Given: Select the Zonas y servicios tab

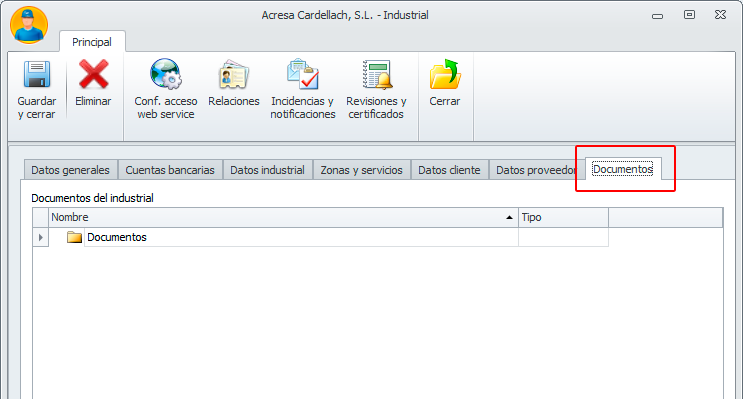Looking at the screenshot, I should coord(362,170).
